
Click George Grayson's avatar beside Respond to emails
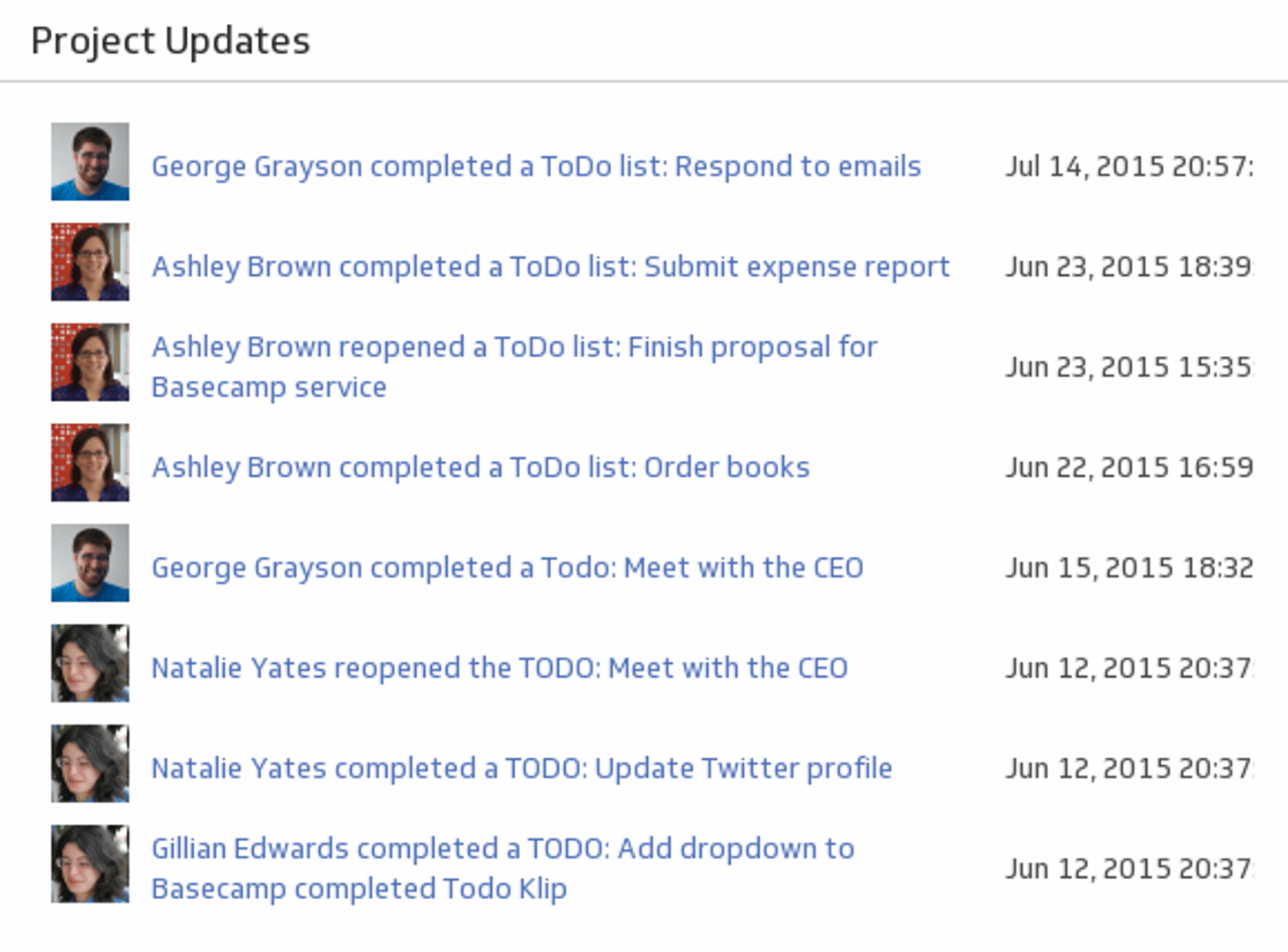point(90,161)
